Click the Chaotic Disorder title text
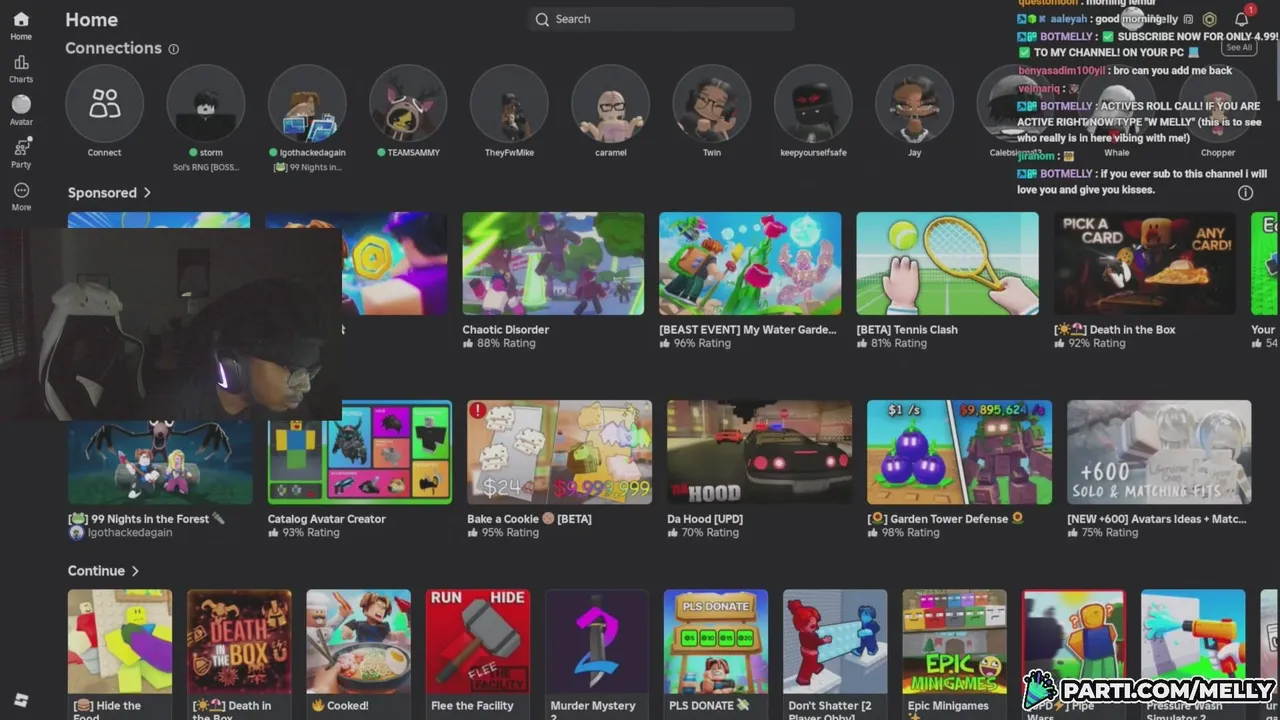This screenshot has height=720, width=1280. click(x=506, y=329)
